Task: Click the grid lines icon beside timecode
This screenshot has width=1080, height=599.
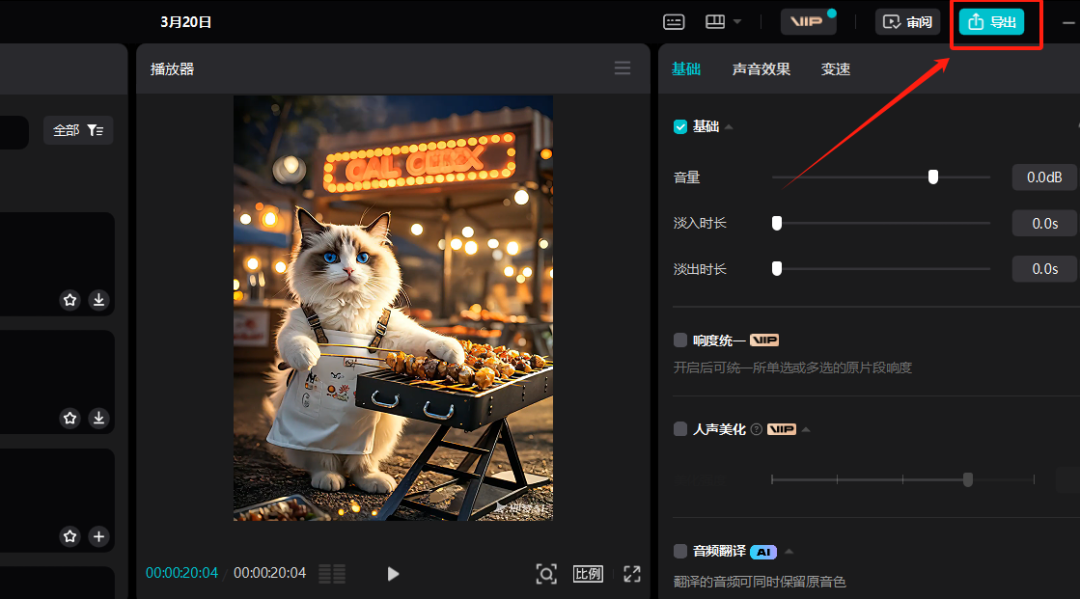Action: 332,574
